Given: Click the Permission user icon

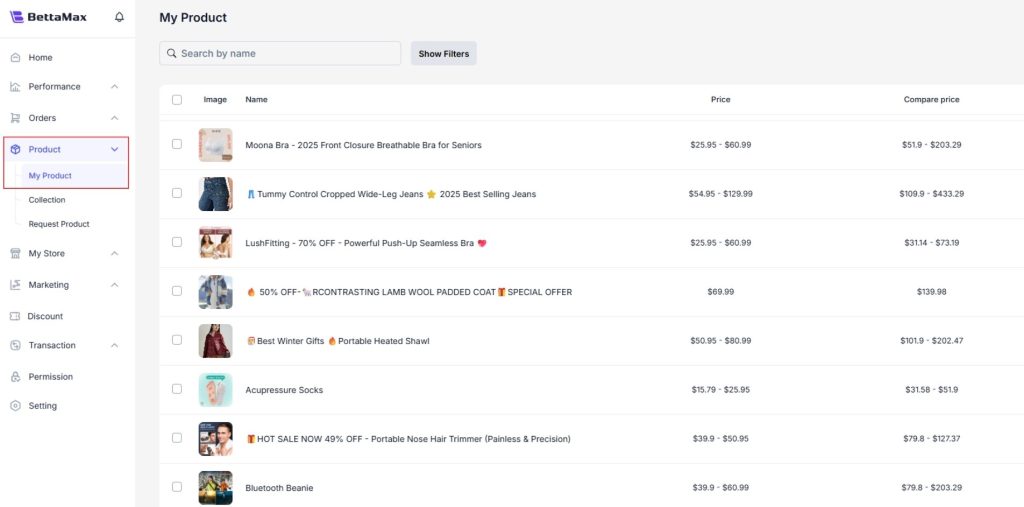Looking at the screenshot, I should pyautogui.click(x=15, y=377).
